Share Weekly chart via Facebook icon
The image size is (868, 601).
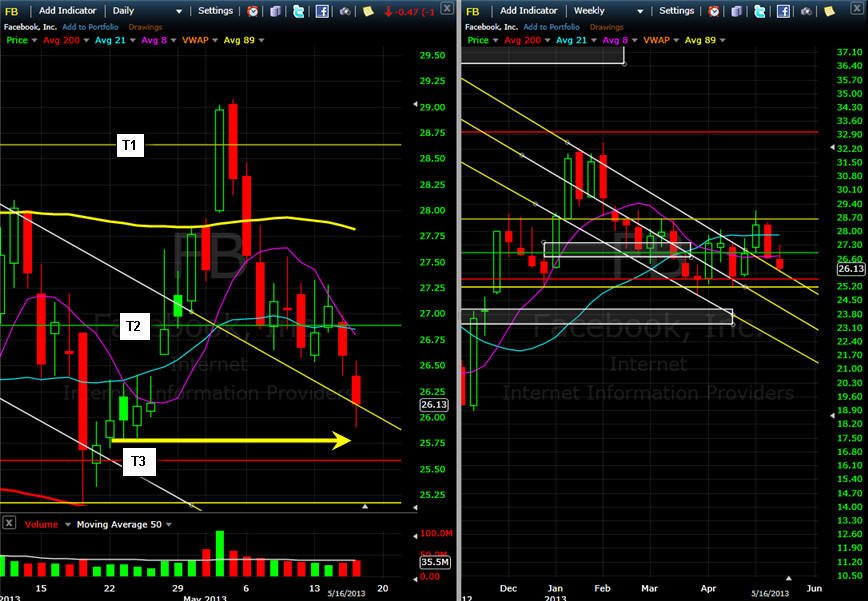(x=783, y=11)
